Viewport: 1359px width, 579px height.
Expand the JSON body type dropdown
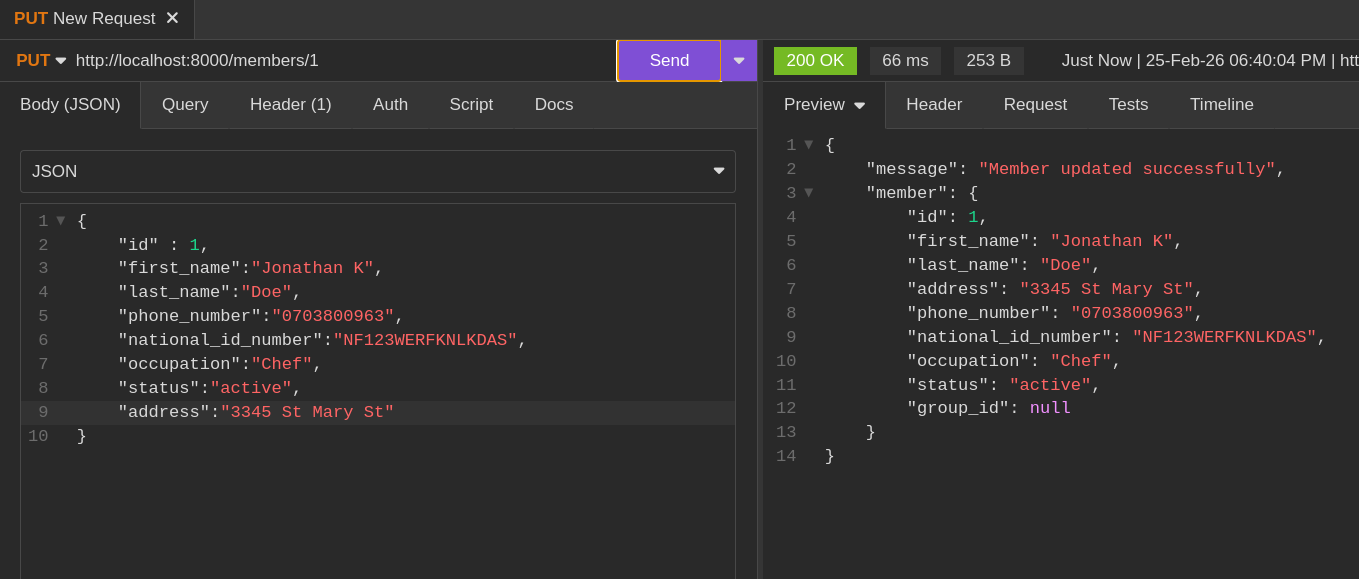coord(377,172)
